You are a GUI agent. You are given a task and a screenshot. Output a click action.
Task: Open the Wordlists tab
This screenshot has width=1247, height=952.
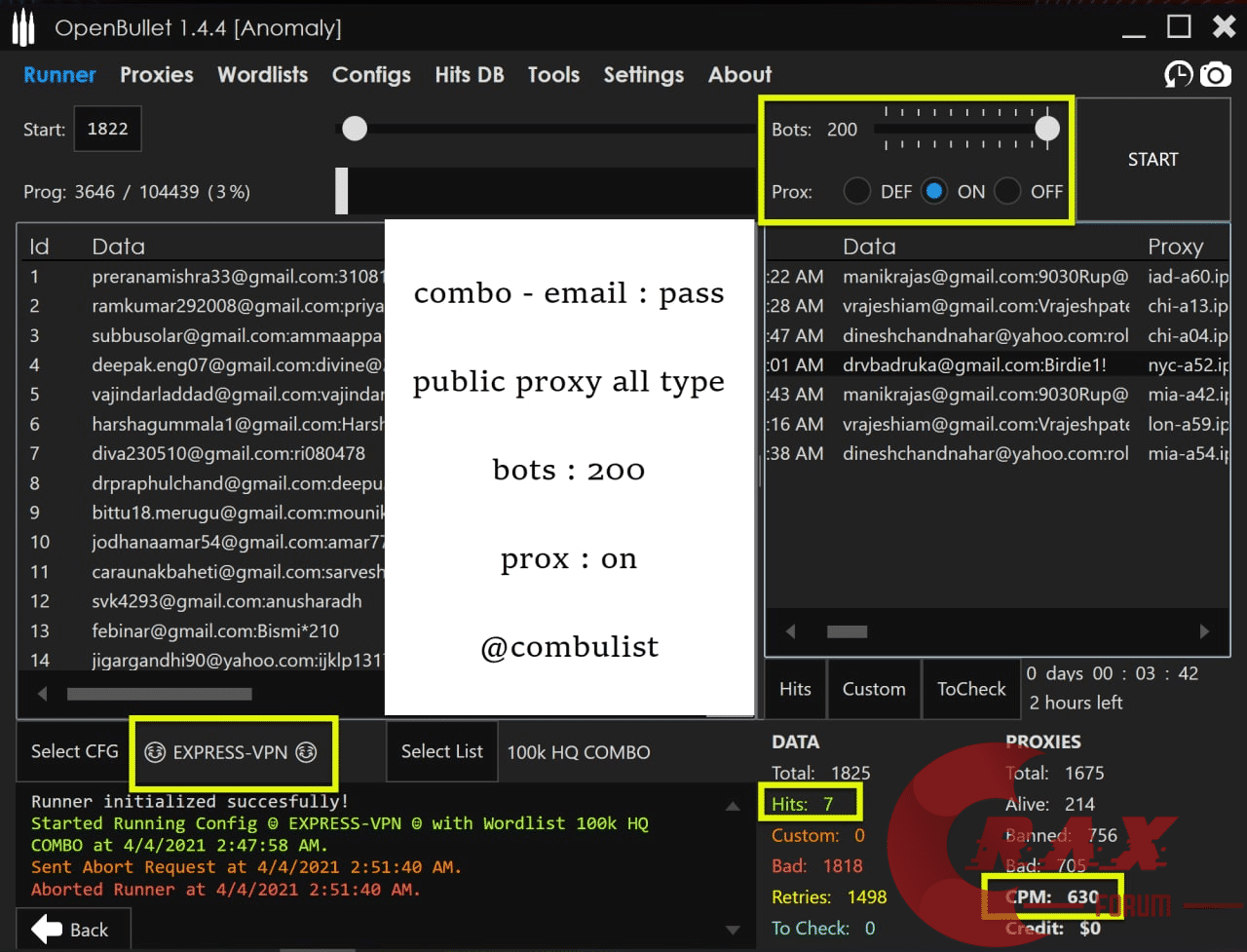263,75
